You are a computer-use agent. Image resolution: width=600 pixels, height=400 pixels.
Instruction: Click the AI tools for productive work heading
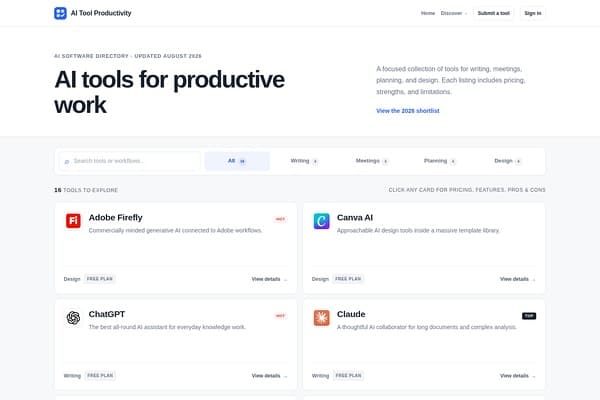(x=170, y=92)
